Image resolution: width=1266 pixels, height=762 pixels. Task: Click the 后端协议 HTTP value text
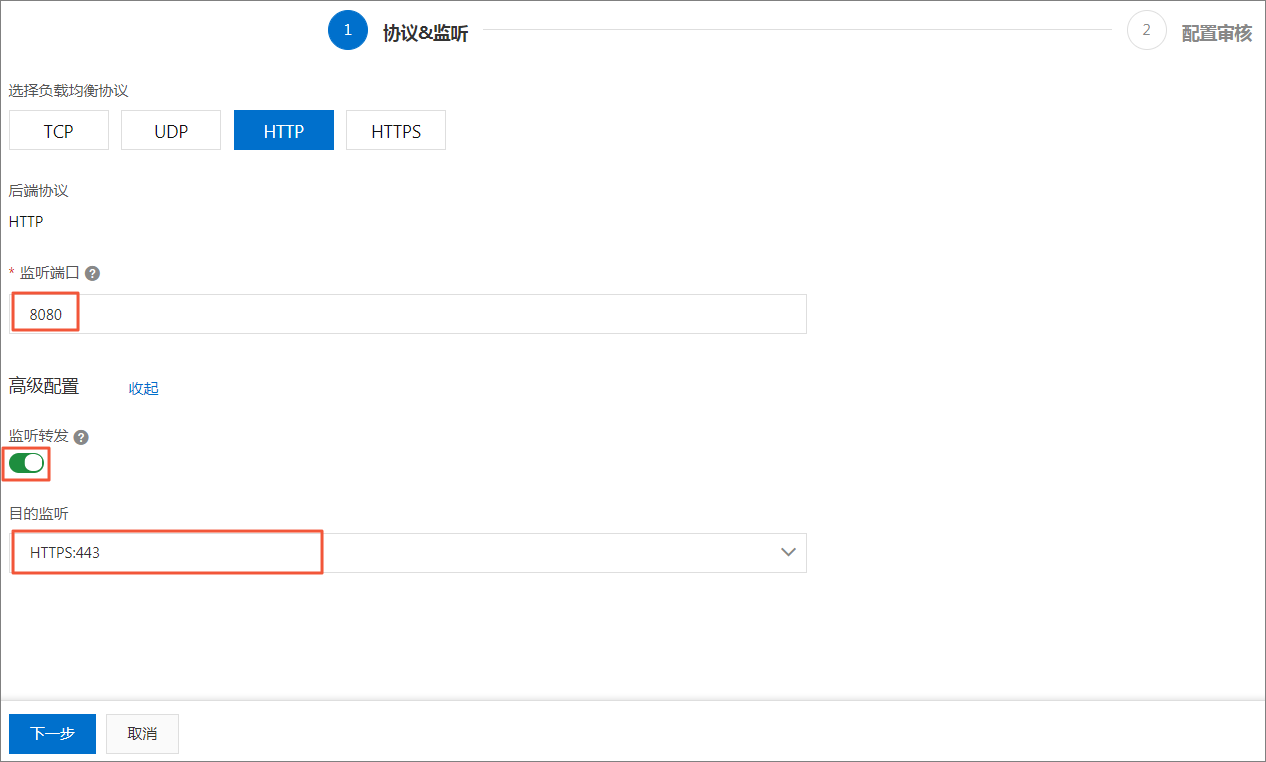(x=26, y=222)
